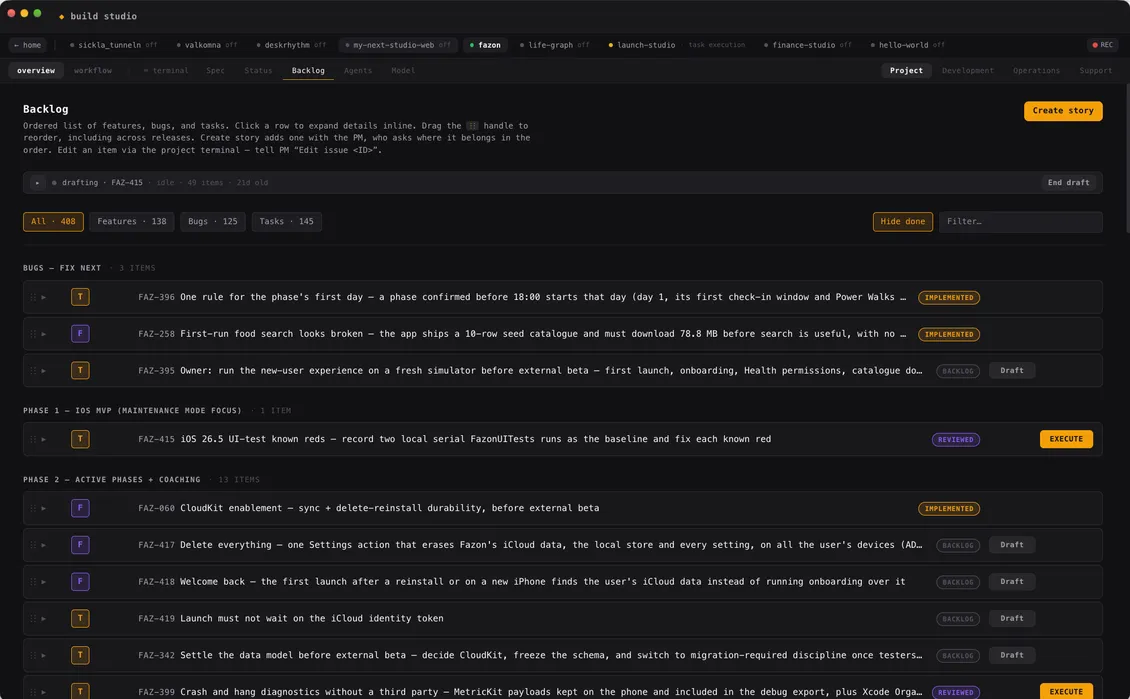1130x699 pixels.
Task: Select the Bugs 125 filter chip
Action: tap(213, 221)
